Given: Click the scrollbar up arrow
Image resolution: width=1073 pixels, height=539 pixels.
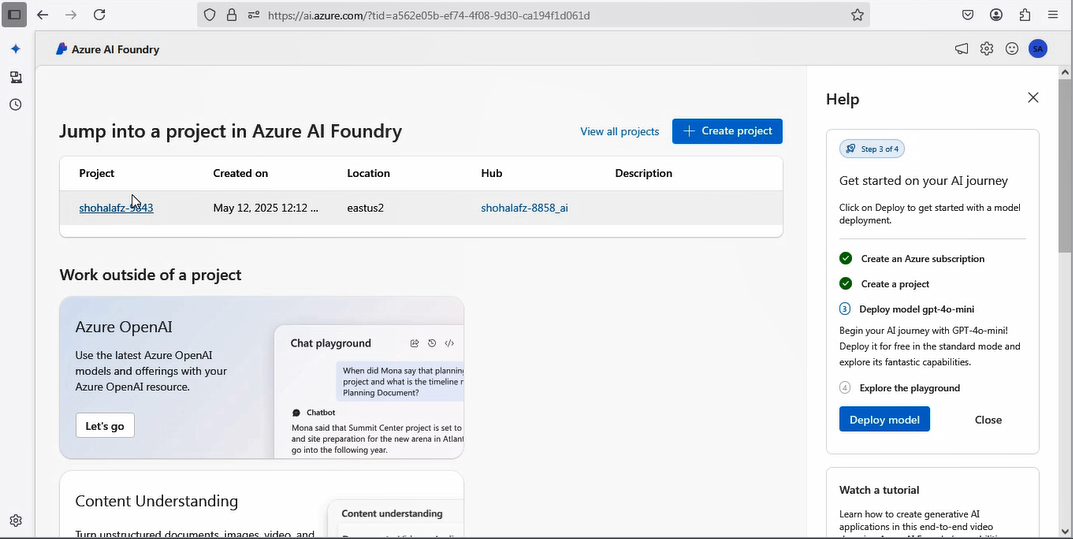Looking at the screenshot, I should click(1065, 72).
